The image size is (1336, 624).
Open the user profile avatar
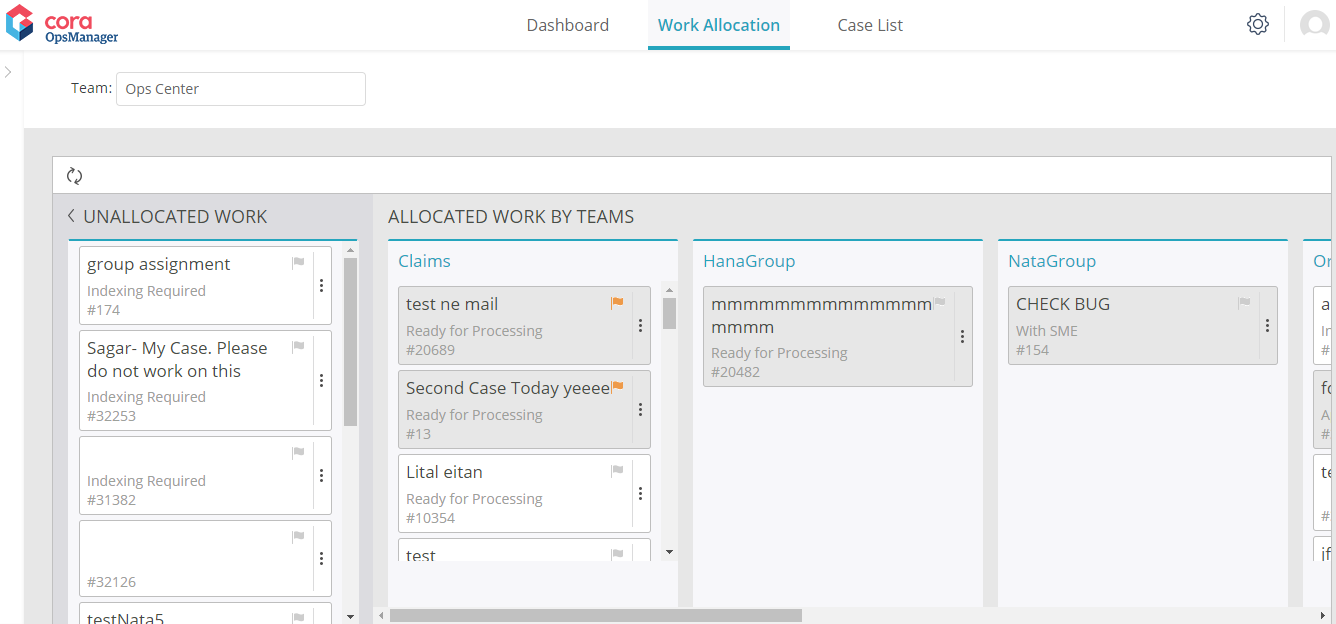point(1314,24)
